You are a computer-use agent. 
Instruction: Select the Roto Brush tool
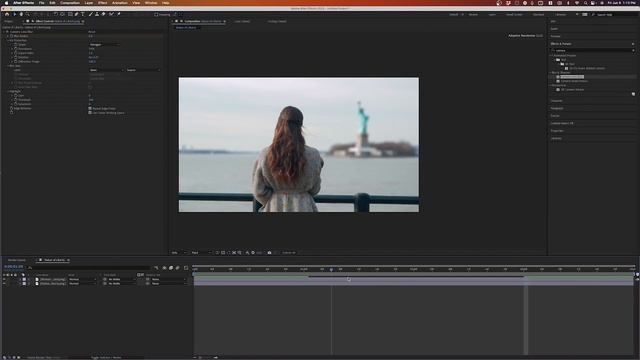(x=111, y=14)
